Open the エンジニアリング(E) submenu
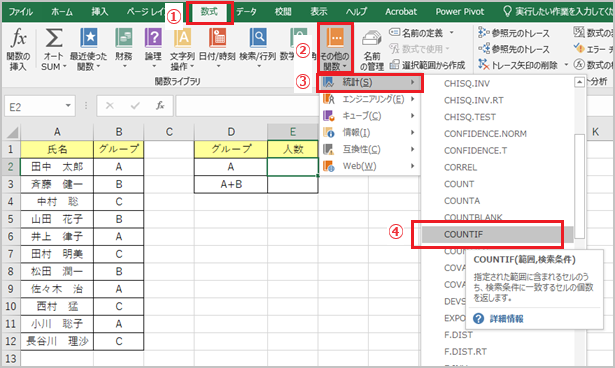This screenshot has width=615, height=368. (x=369, y=99)
